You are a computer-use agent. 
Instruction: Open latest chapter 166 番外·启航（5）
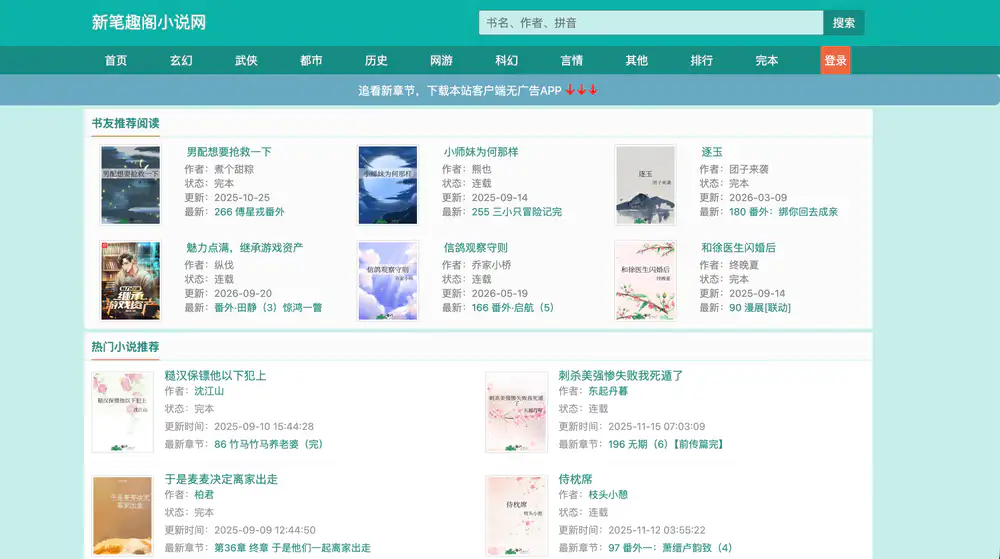pos(513,307)
